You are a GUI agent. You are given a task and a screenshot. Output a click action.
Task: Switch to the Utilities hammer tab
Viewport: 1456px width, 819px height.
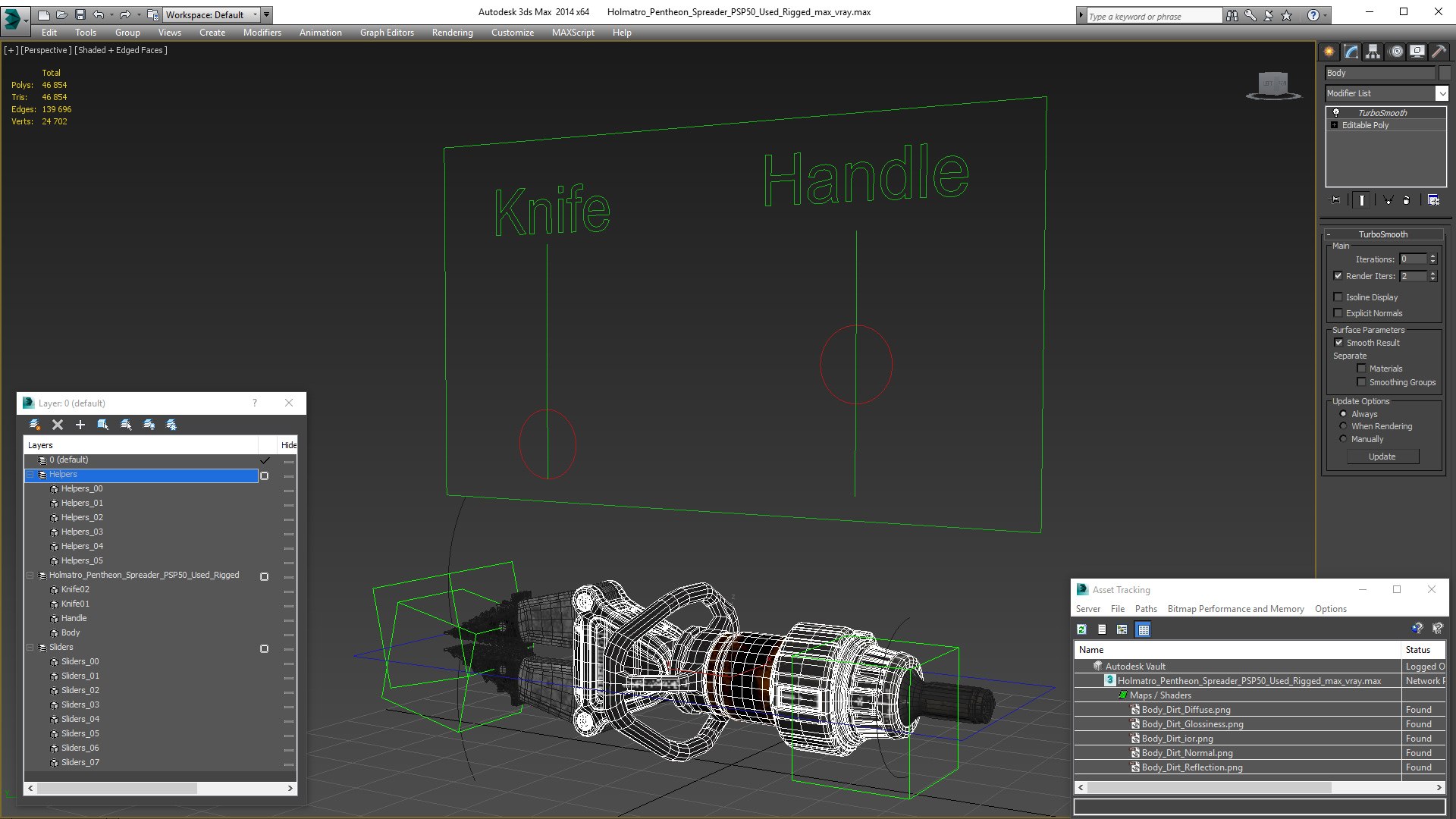coord(1439,52)
